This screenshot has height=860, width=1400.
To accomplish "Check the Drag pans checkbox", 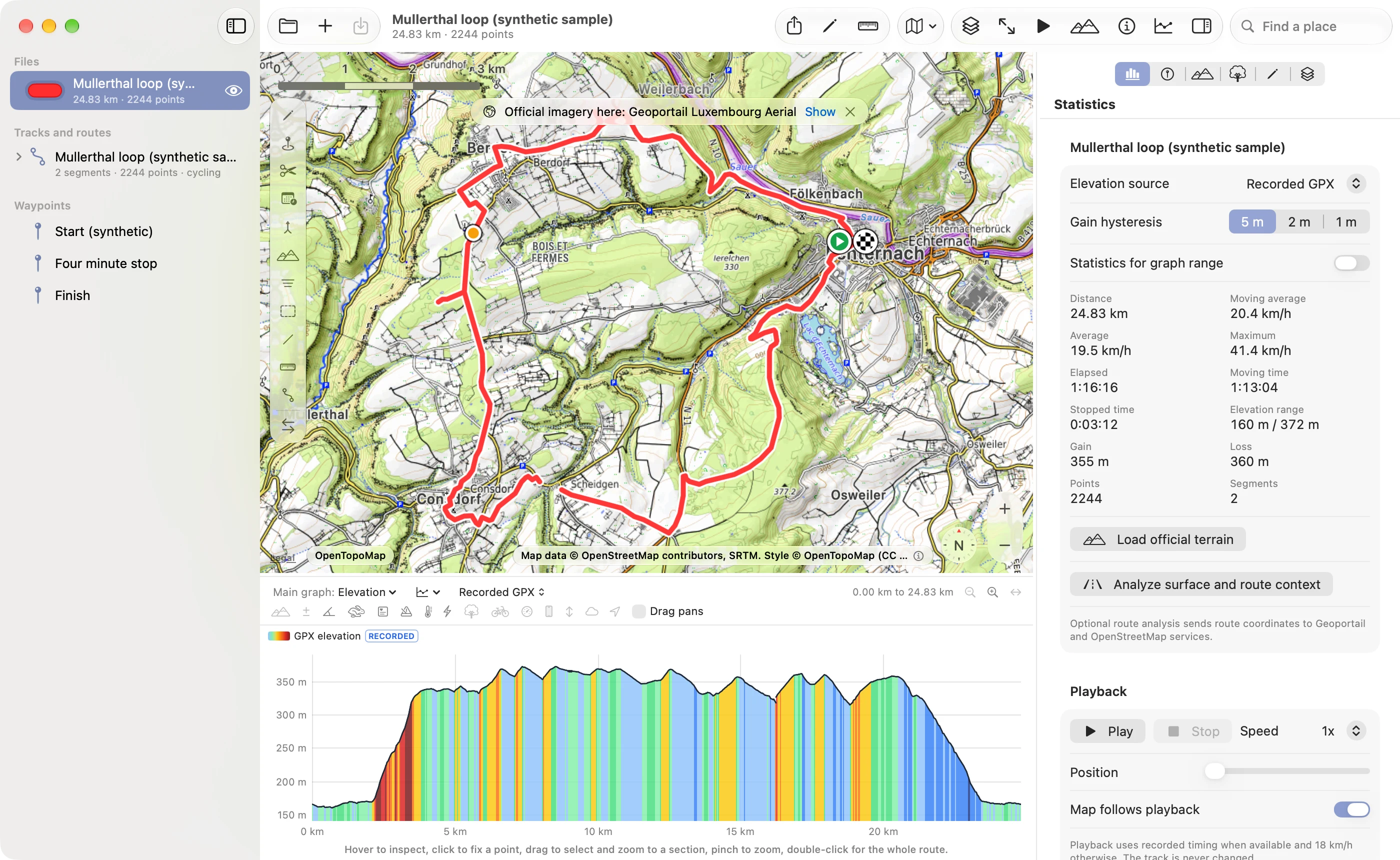I will click(638, 611).
